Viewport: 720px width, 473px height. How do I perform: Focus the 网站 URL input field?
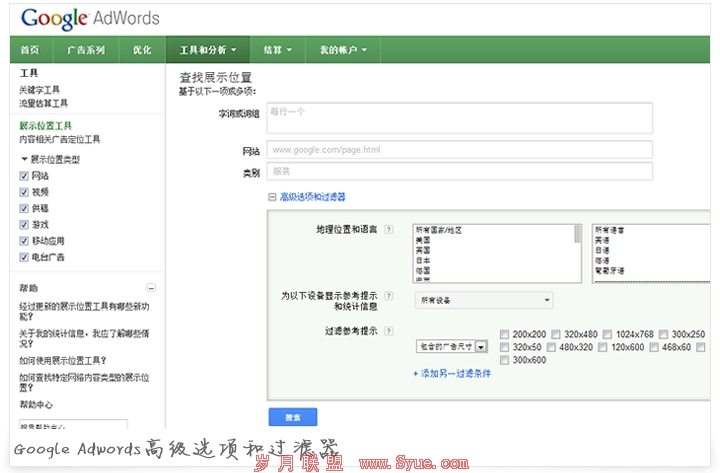[x=458, y=150]
